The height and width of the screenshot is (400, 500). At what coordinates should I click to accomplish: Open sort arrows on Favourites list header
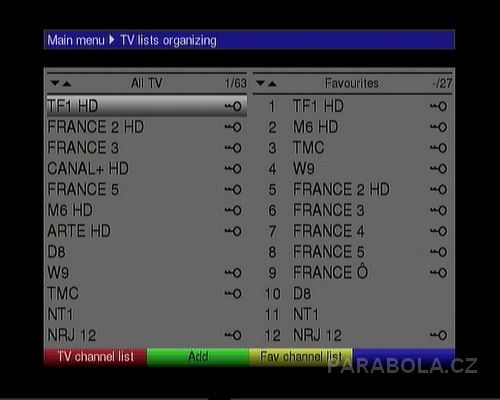coord(266,83)
